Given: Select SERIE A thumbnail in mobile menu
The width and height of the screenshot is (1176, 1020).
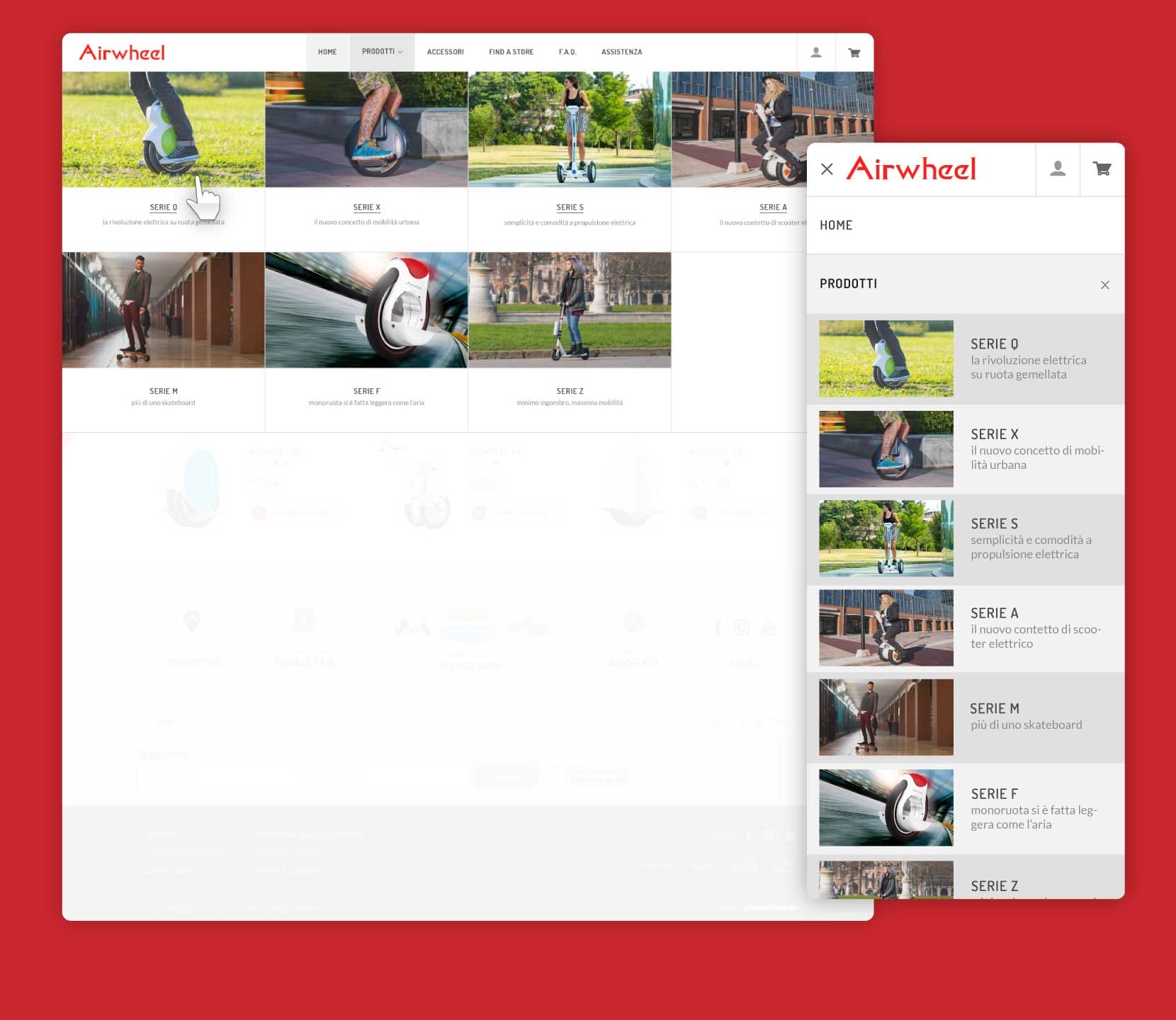Looking at the screenshot, I should click(886, 628).
